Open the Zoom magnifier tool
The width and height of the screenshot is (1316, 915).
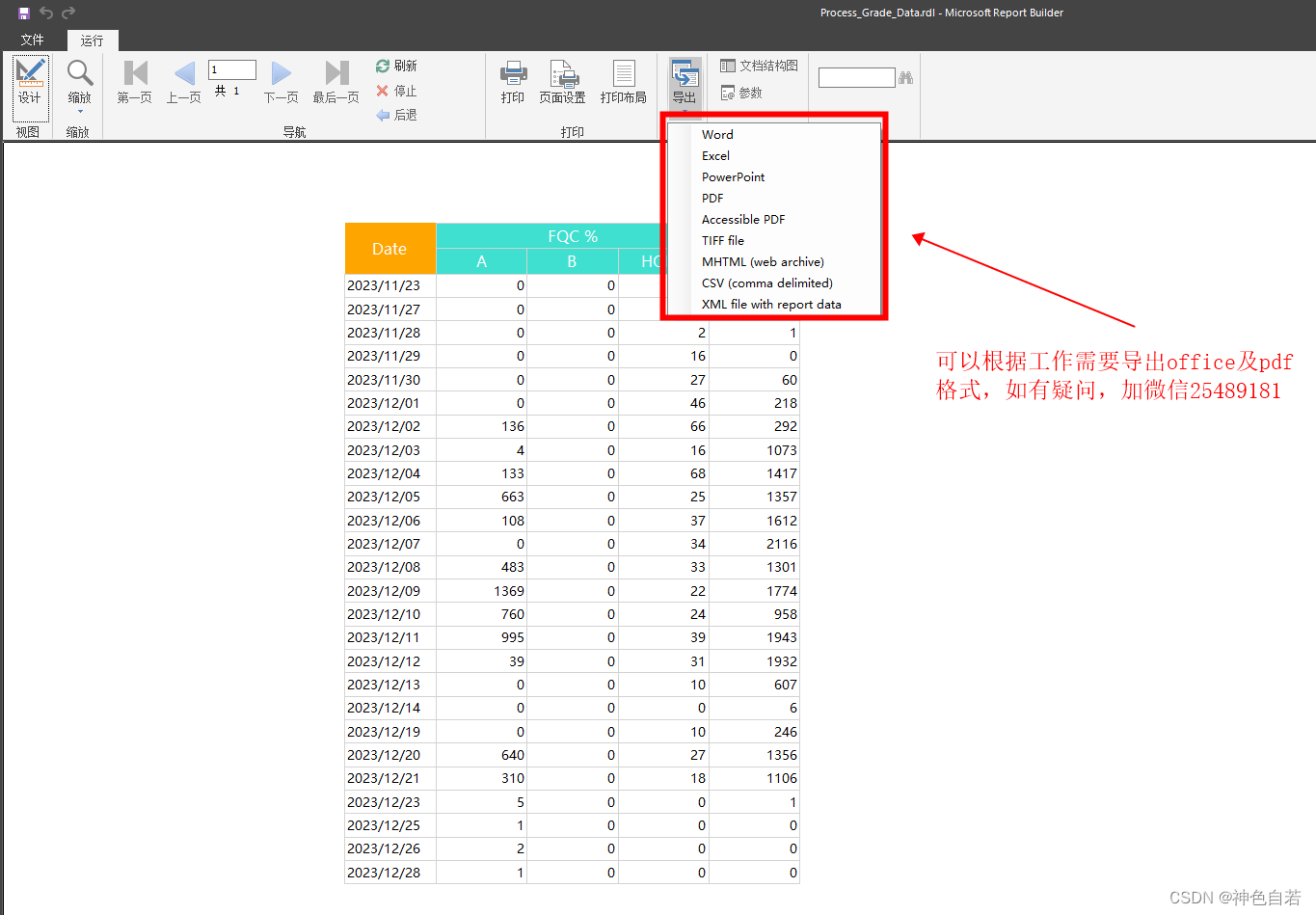(x=79, y=73)
